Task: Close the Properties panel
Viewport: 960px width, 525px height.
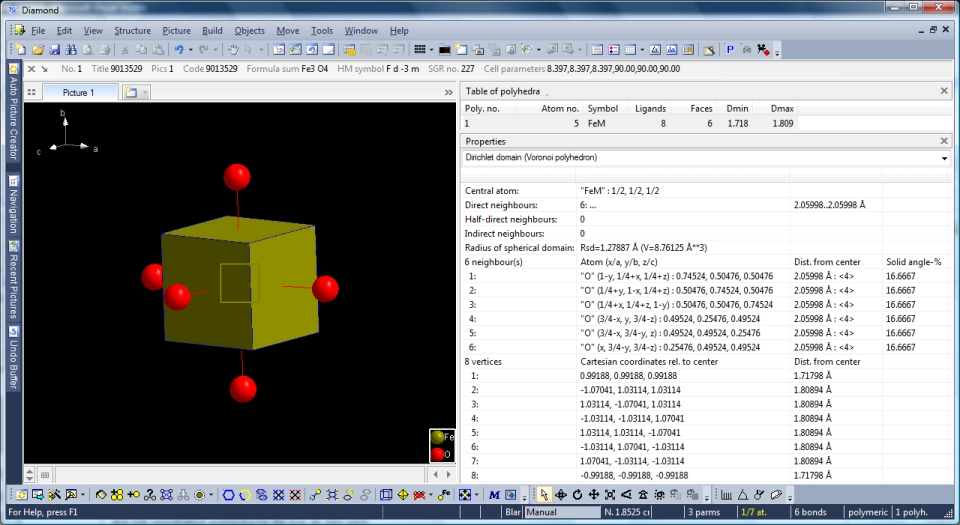Action: coord(944,141)
